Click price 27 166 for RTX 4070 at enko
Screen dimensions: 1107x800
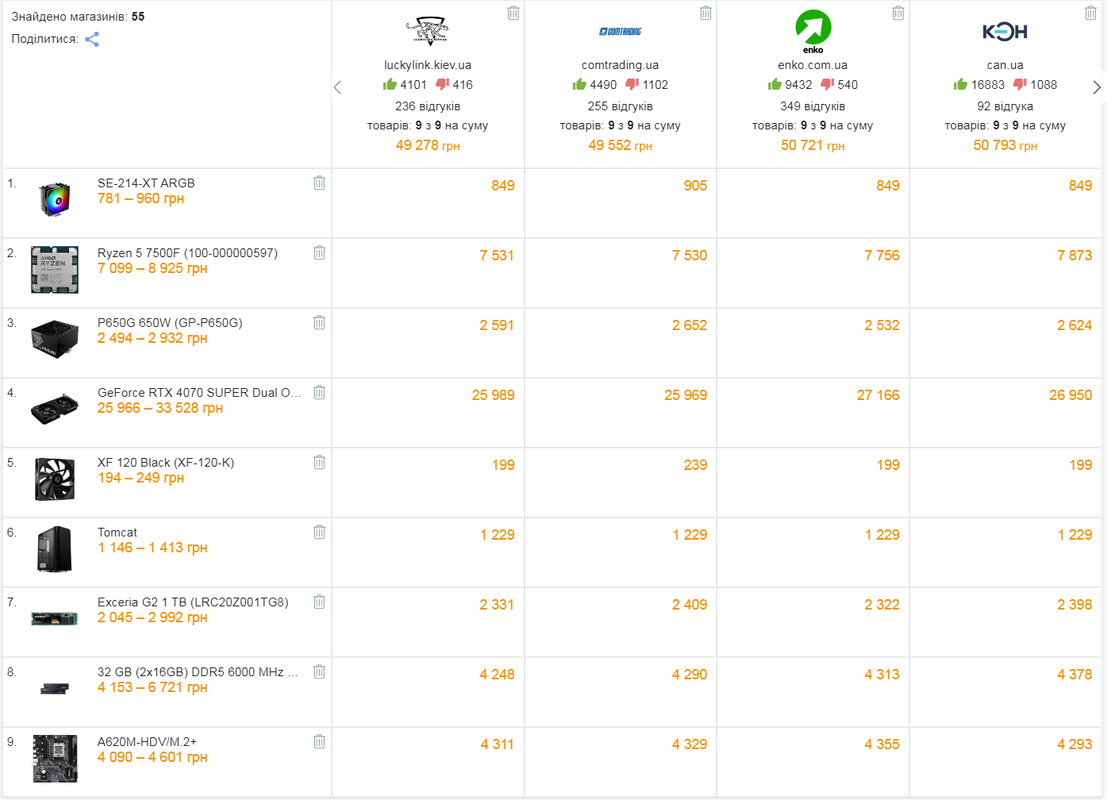878,395
